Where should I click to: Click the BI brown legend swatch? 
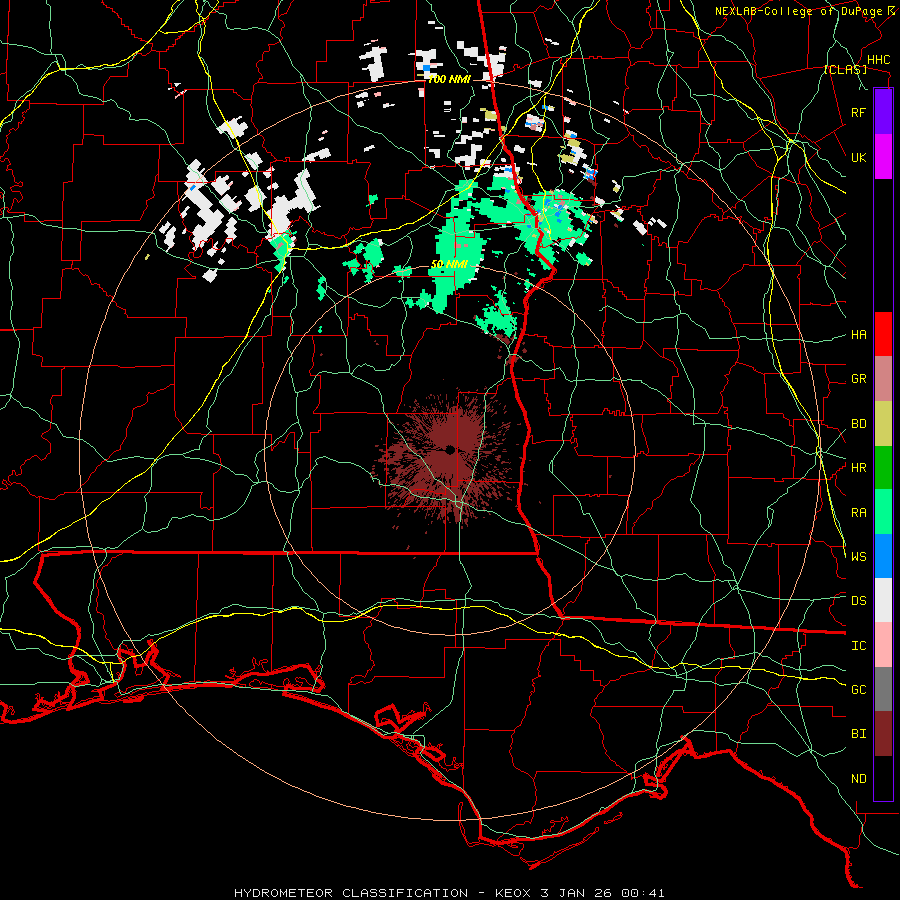[x=883, y=734]
